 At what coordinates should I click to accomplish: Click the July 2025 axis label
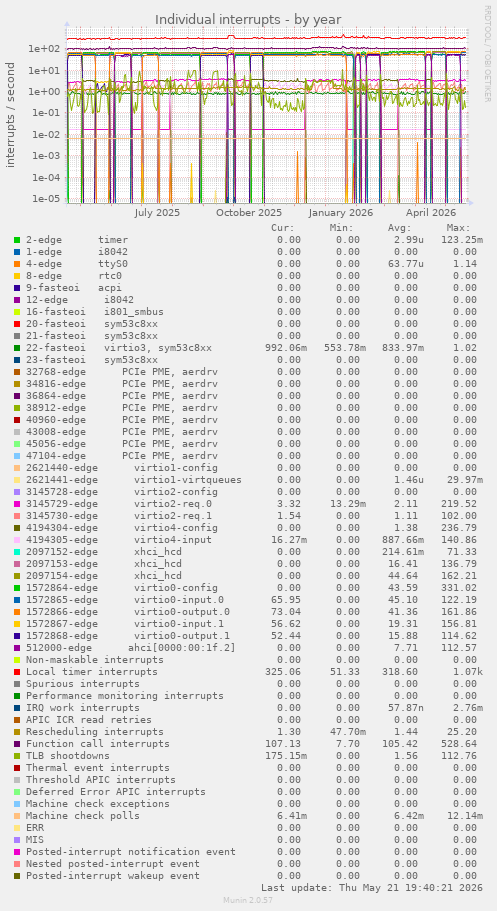pos(157,213)
